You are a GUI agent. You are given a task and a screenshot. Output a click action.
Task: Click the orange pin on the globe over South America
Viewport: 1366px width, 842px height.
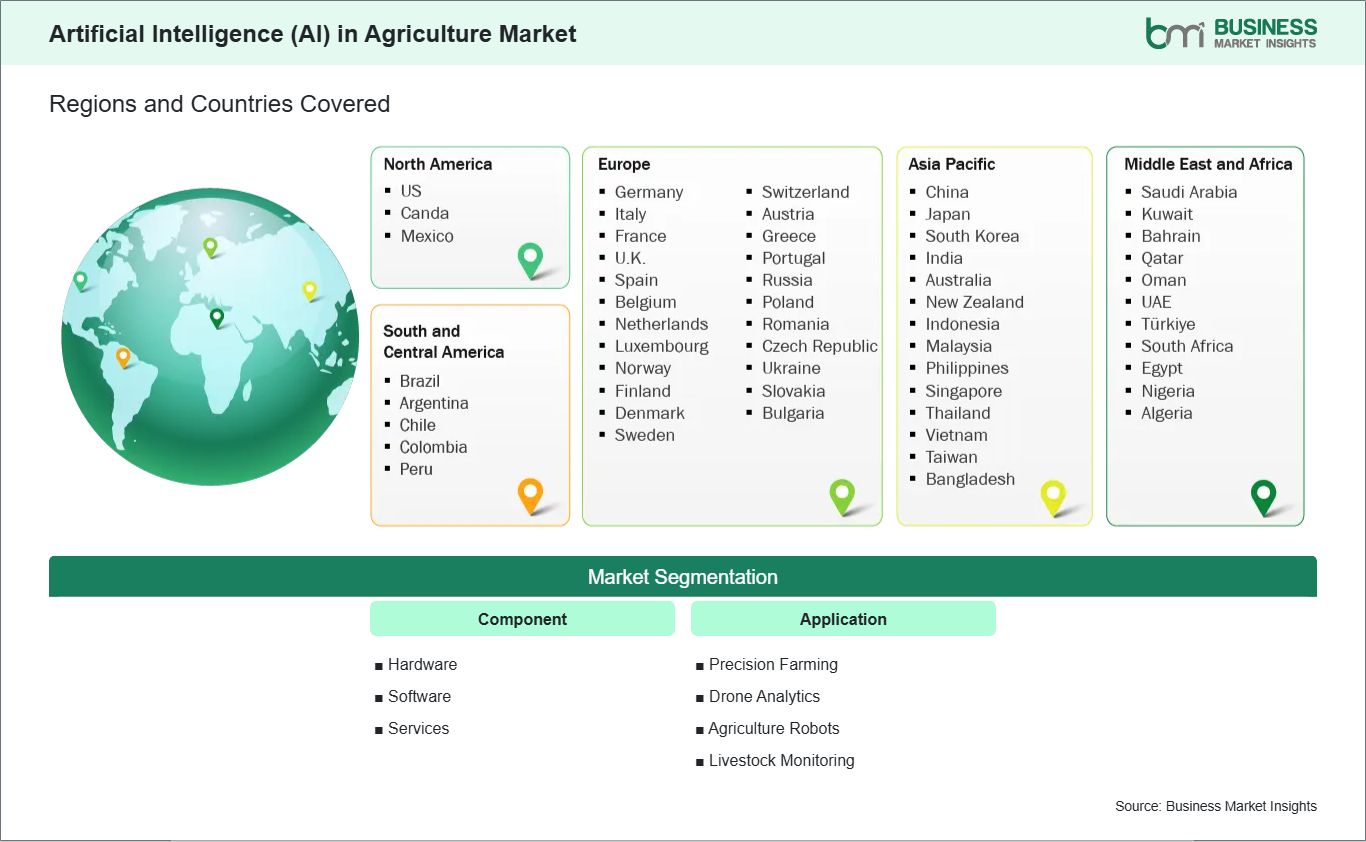point(126,354)
